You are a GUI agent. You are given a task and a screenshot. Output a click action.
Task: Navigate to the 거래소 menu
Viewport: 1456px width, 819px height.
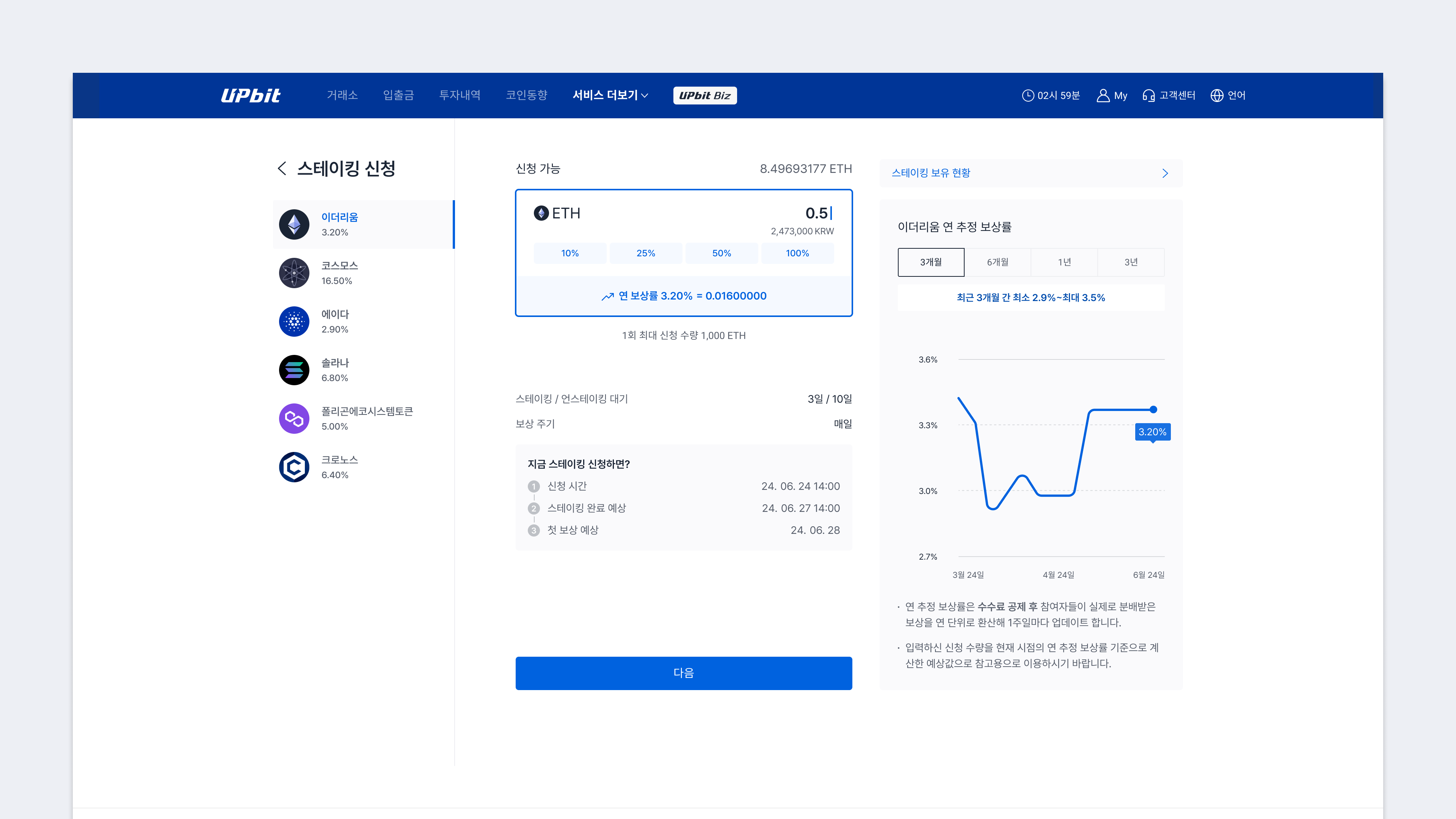342,95
